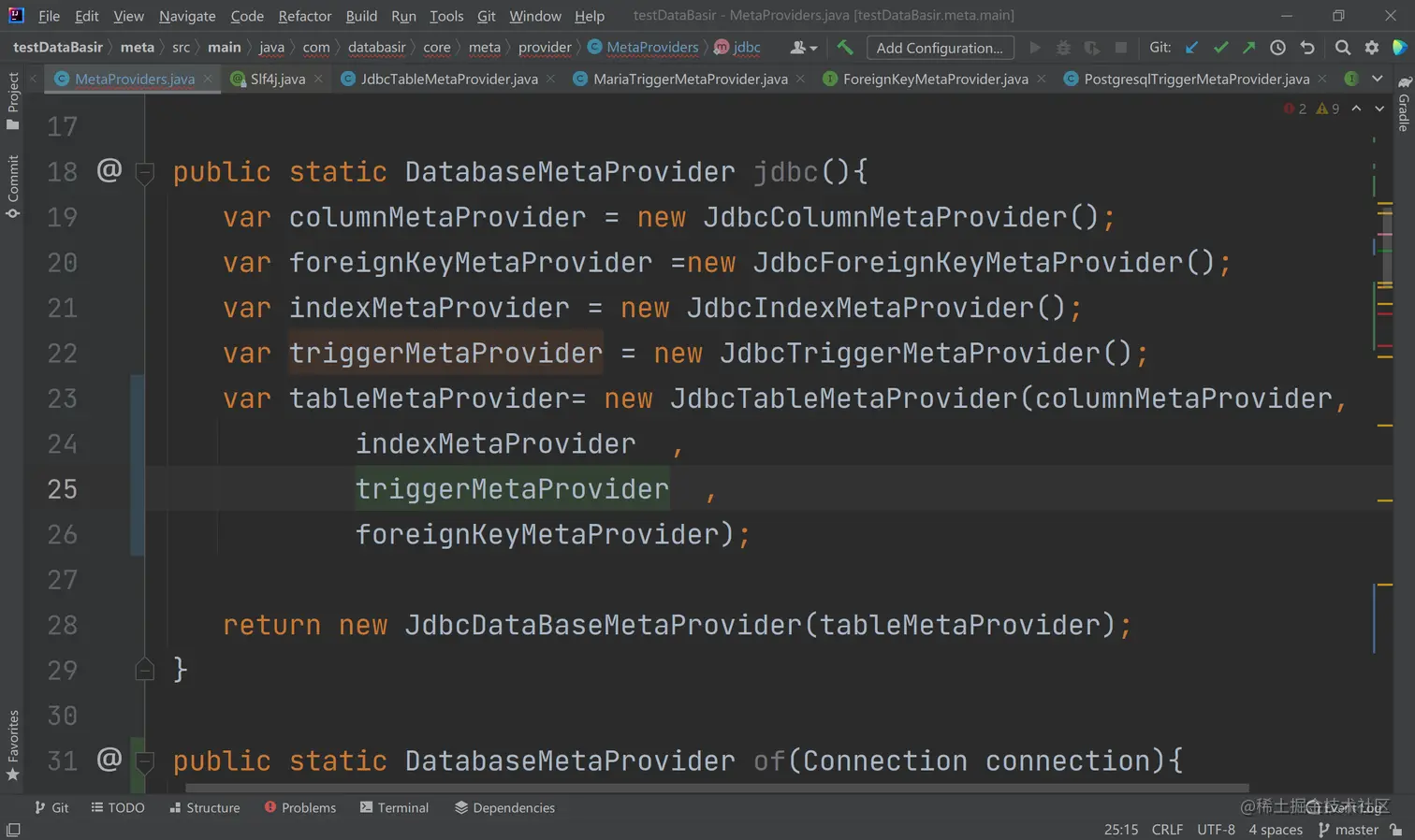Image resolution: width=1415 pixels, height=840 pixels.
Task: Open the Commit tool window sidebar
Action: [x=12, y=186]
